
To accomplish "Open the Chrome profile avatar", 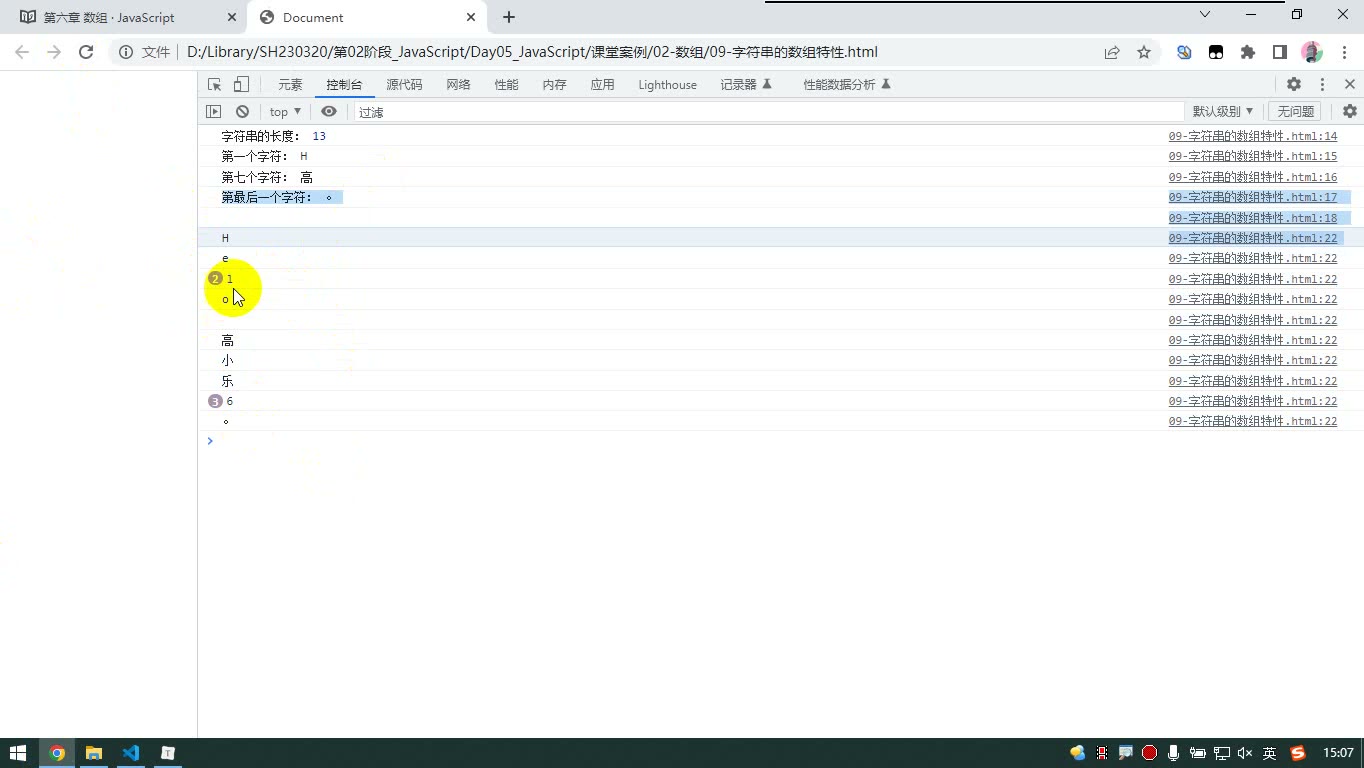I will click(x=1312, y=52).
